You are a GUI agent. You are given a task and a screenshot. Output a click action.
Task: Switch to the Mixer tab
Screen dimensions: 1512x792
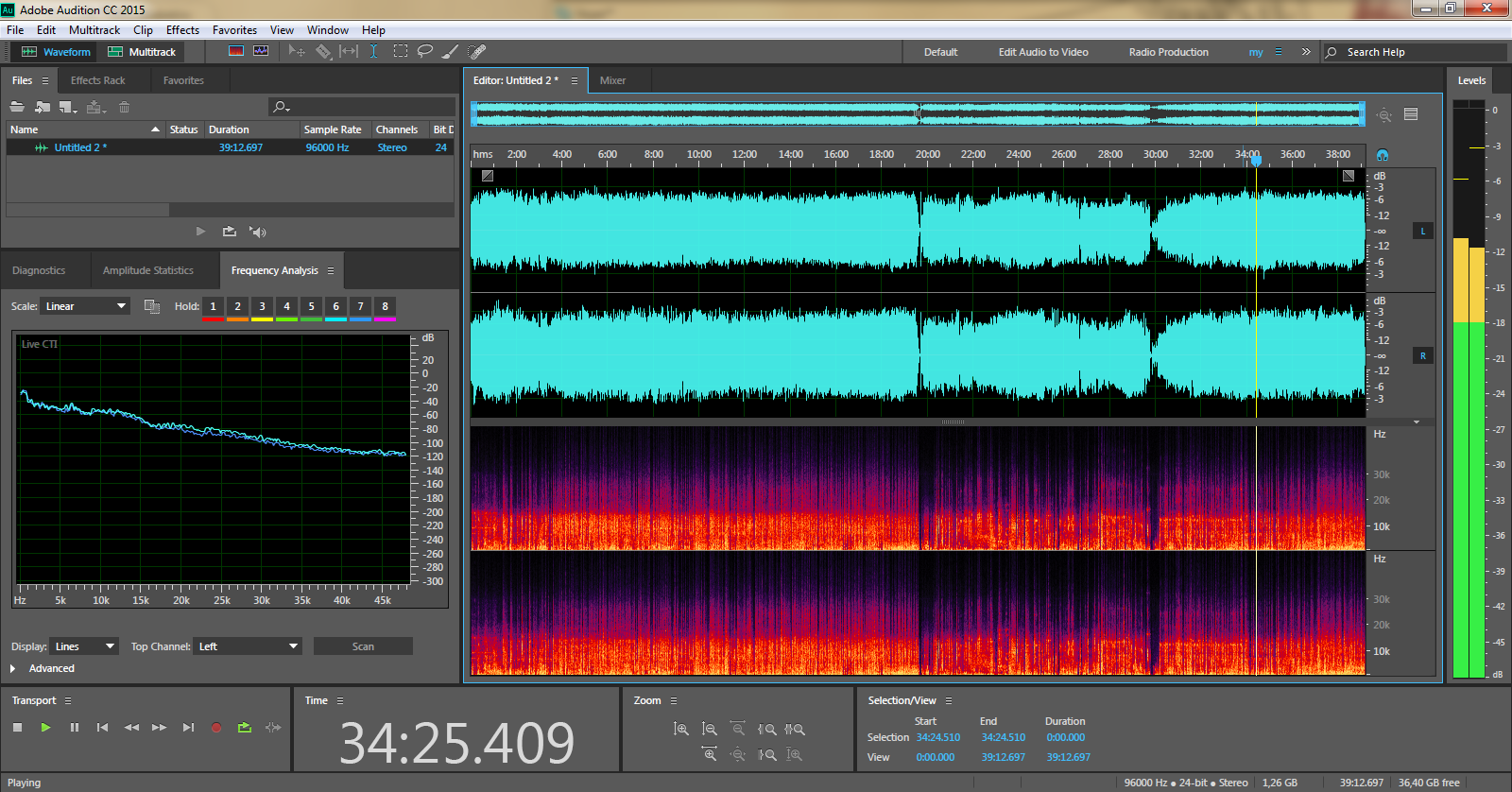(612, 80)
